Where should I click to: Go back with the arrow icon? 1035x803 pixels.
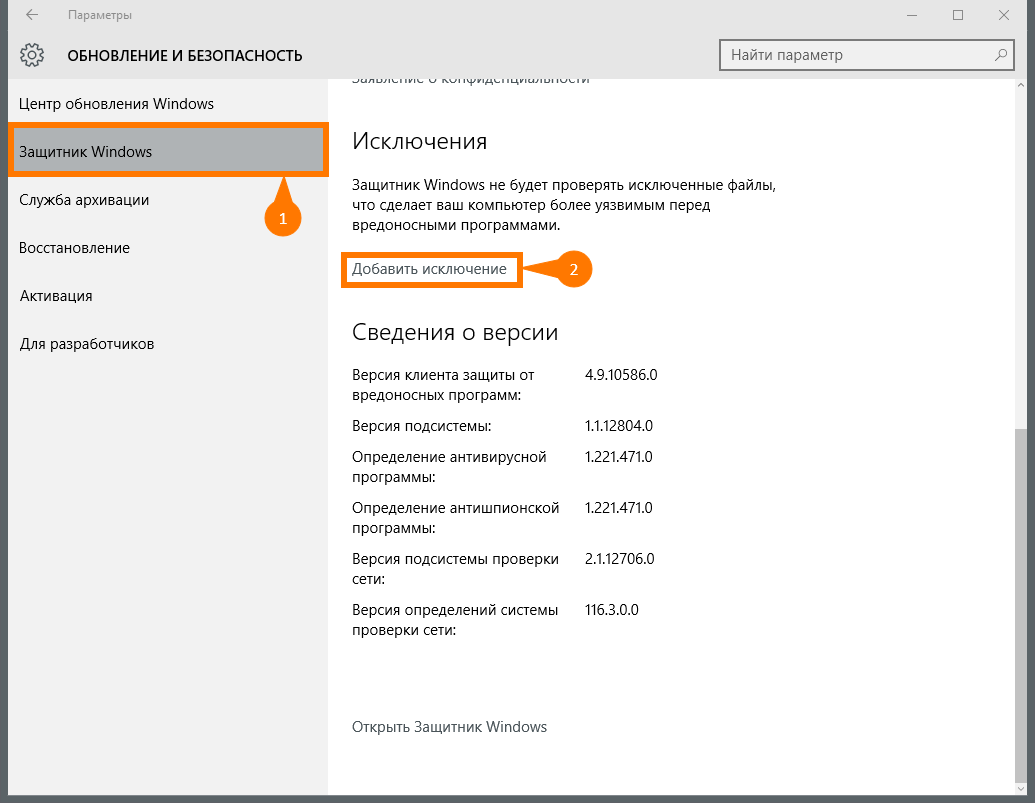(32, 15)
